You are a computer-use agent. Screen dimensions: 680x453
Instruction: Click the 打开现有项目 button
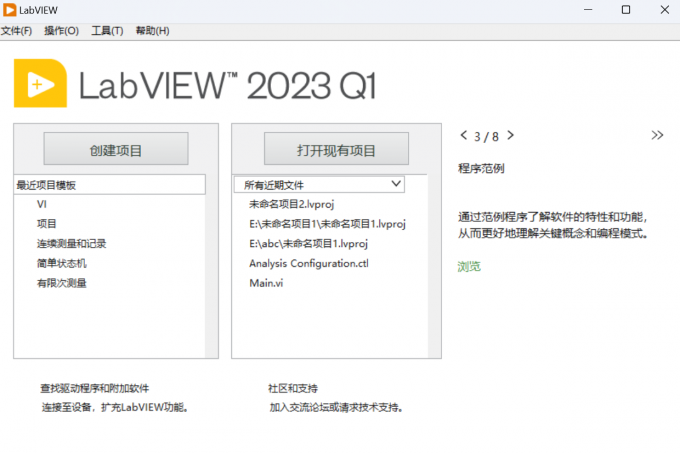336,149
